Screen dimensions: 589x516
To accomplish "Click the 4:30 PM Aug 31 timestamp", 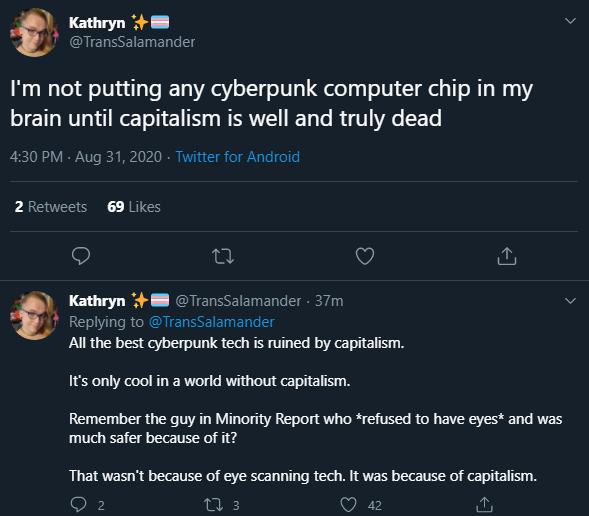I will click(86, 157).
